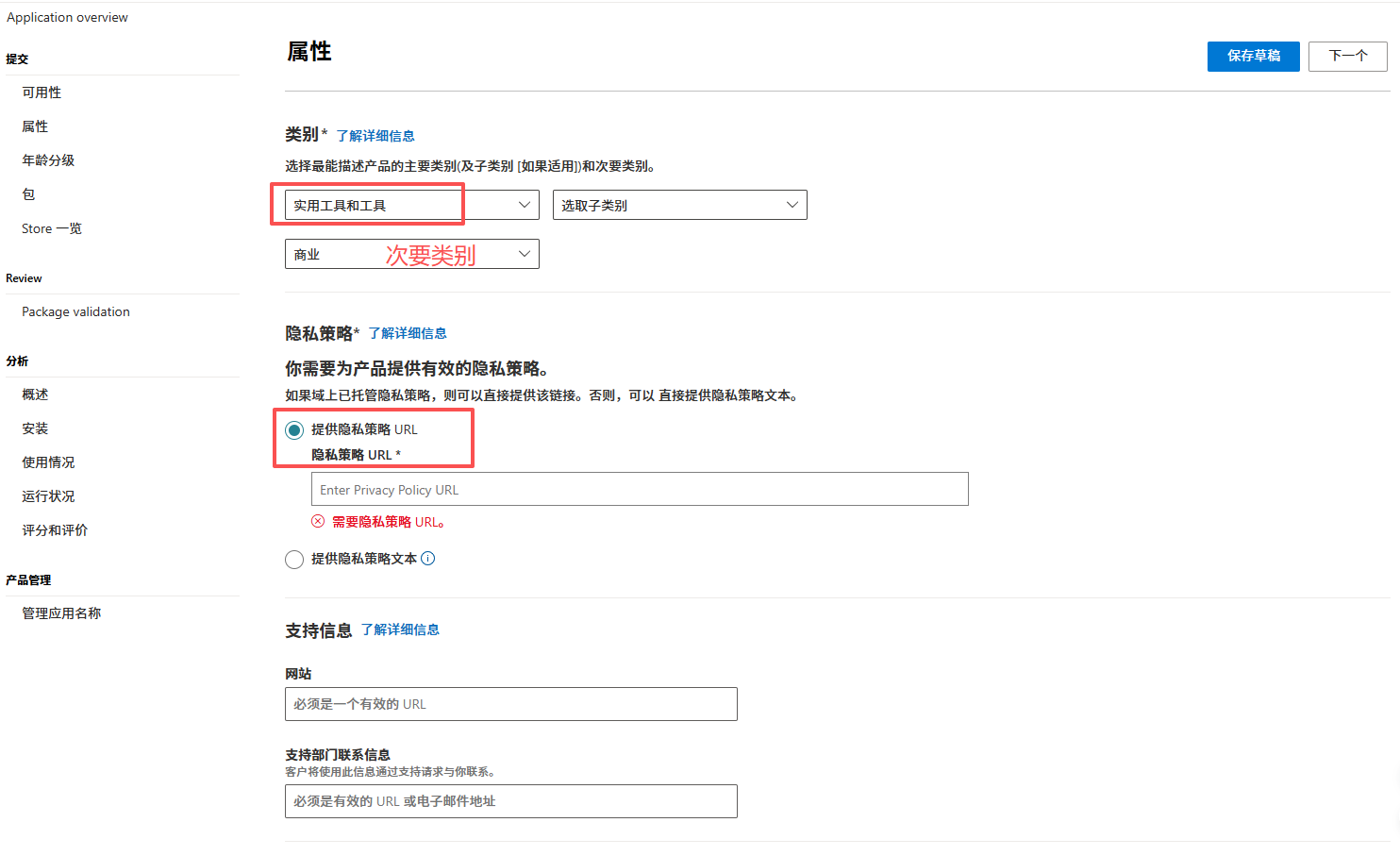1400x856 pixels.
Task: Click the 网站 URL input field
Action: (x=510, y=704)
